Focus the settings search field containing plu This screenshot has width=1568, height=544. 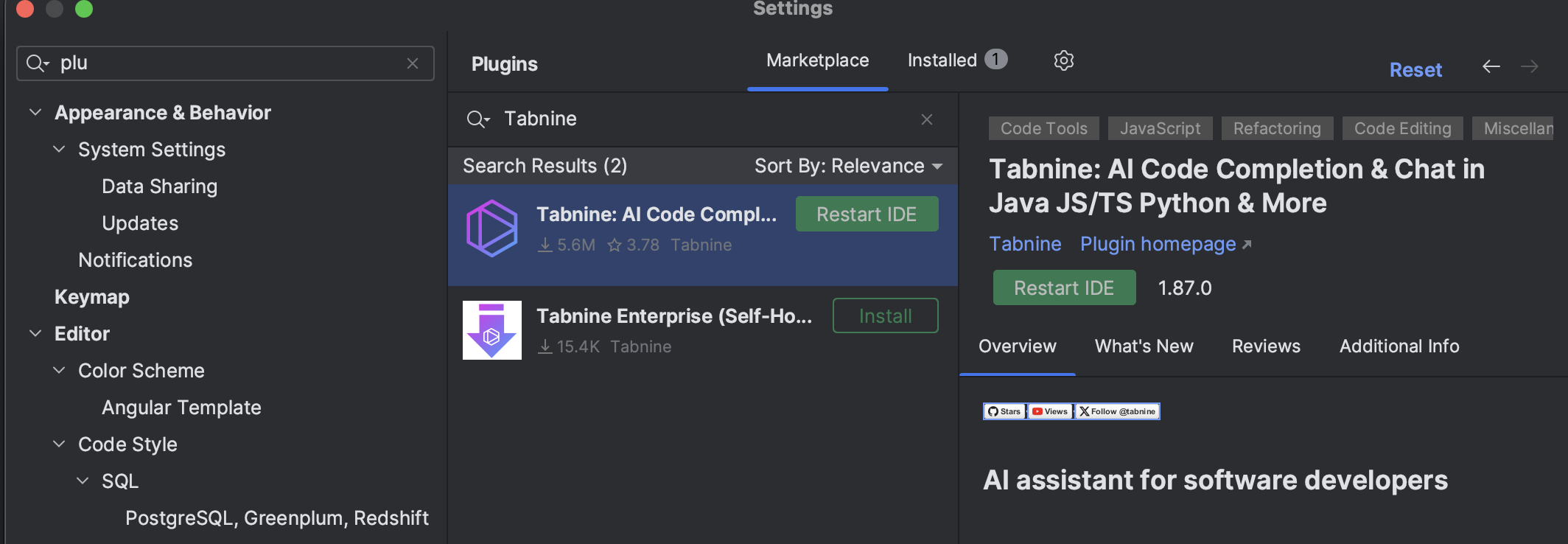point(225,63)
